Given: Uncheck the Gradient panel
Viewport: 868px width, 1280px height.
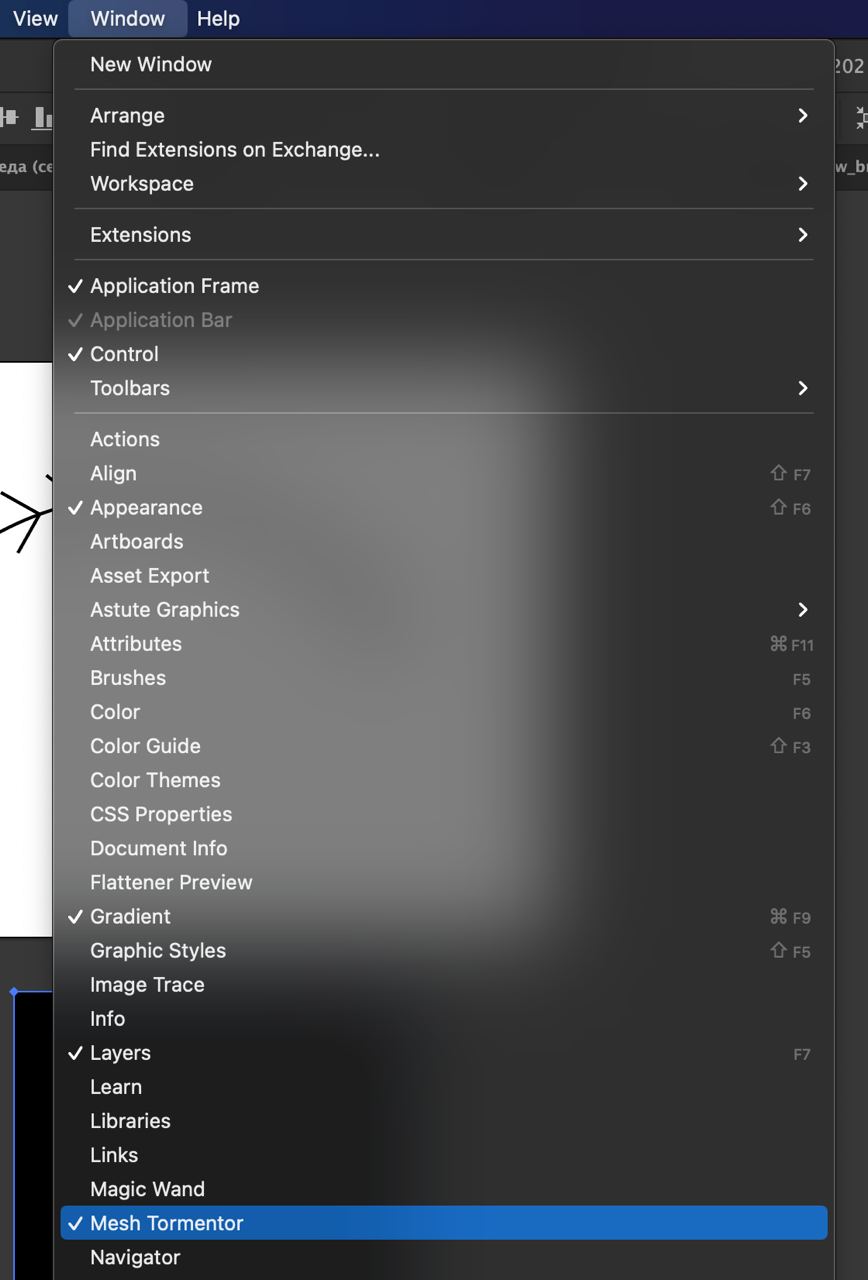Looking at the screenshot, I should tap(444, 916).
